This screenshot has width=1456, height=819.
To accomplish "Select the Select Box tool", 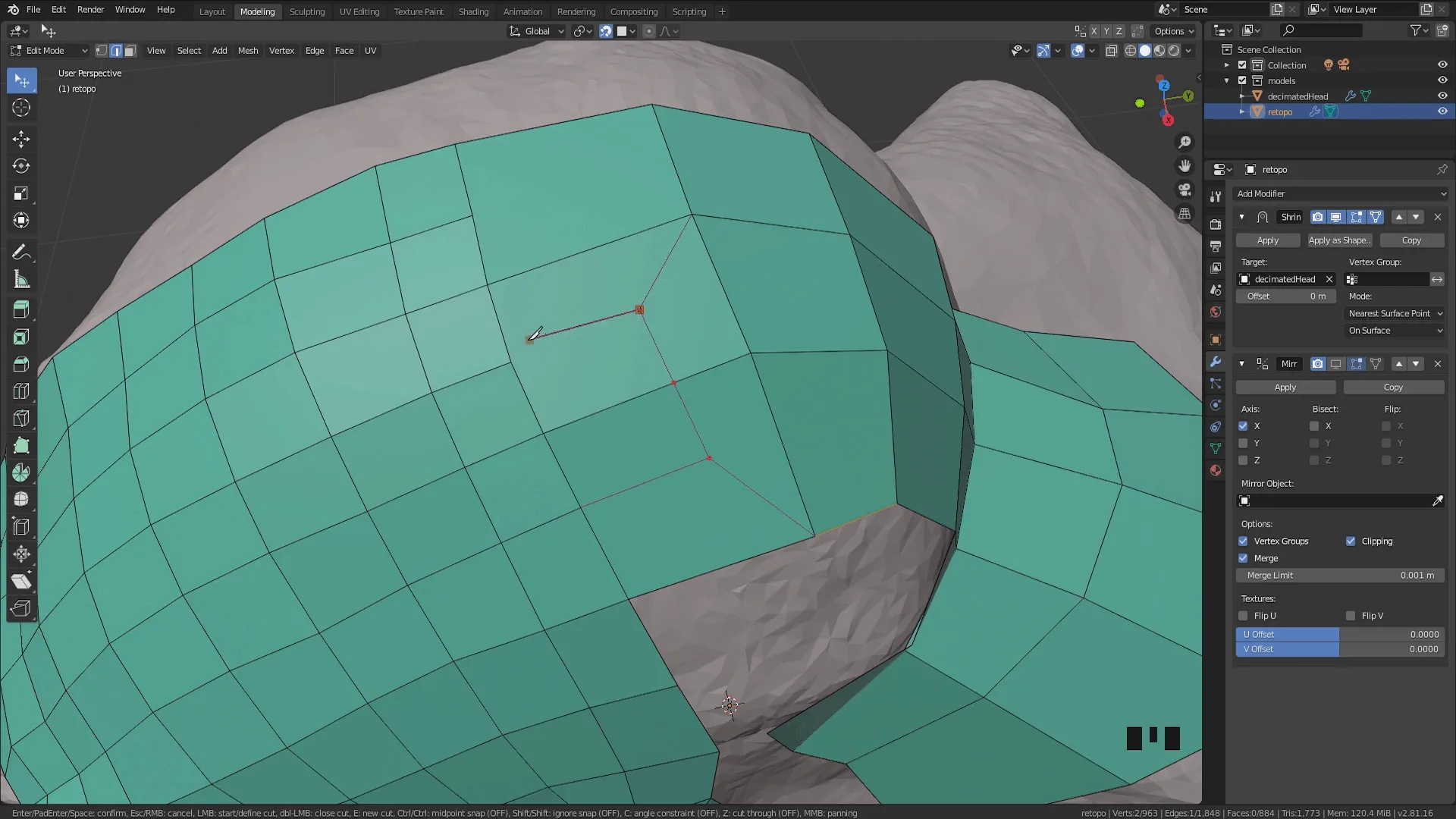I will coord(21,80).
